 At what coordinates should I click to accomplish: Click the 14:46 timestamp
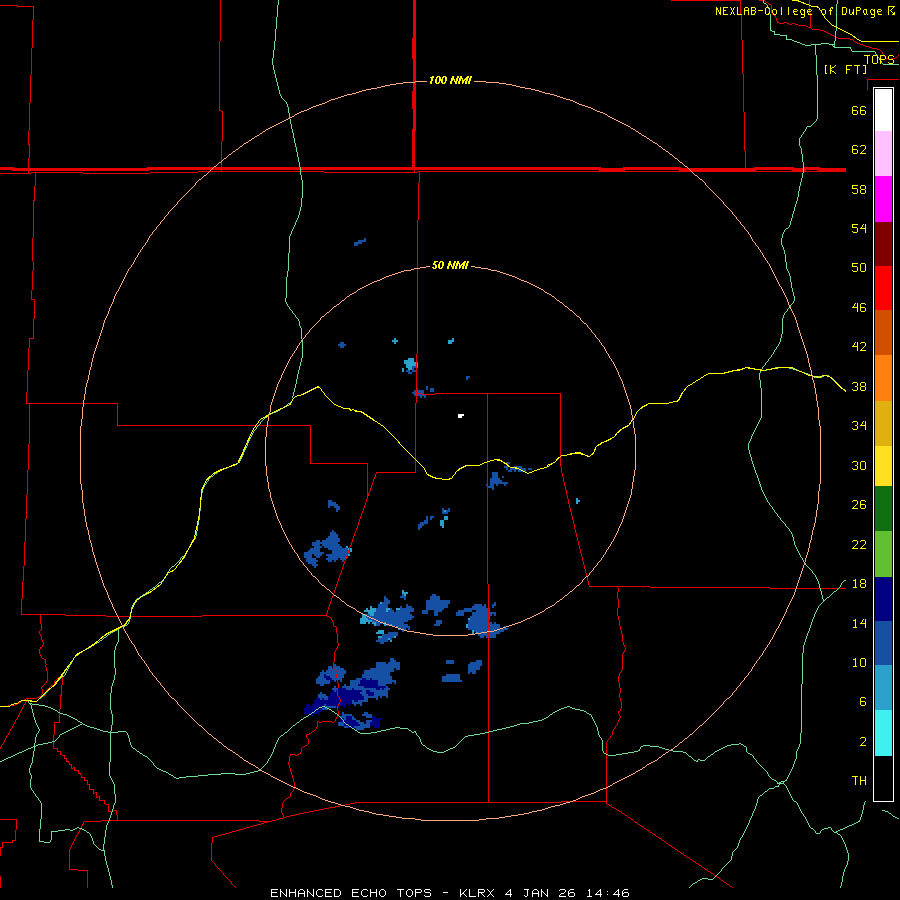(x=608, y=893)
